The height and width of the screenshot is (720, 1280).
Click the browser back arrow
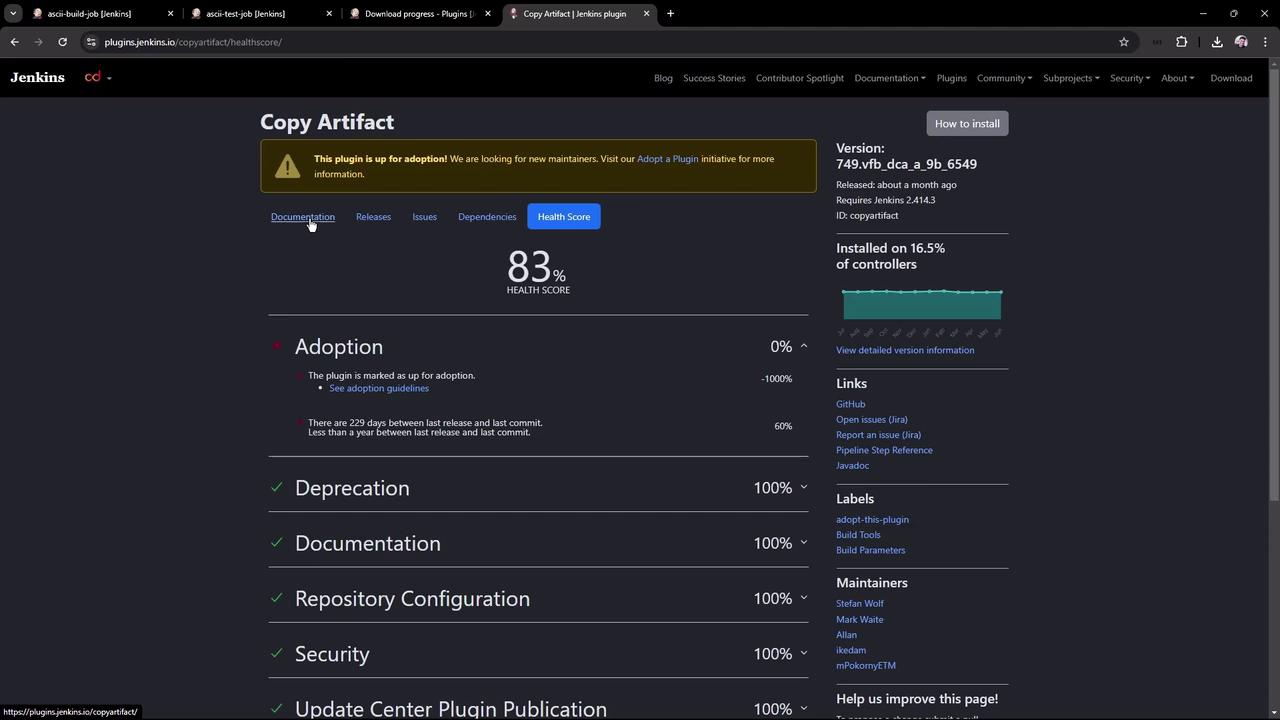[14, 42]
